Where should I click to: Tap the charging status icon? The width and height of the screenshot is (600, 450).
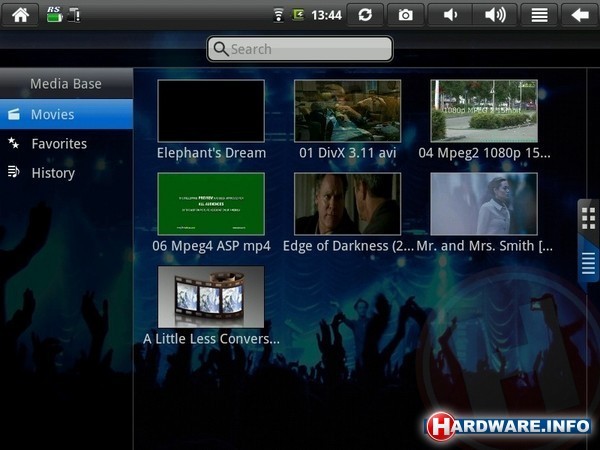pyautogui.click(x=298, y=15)
